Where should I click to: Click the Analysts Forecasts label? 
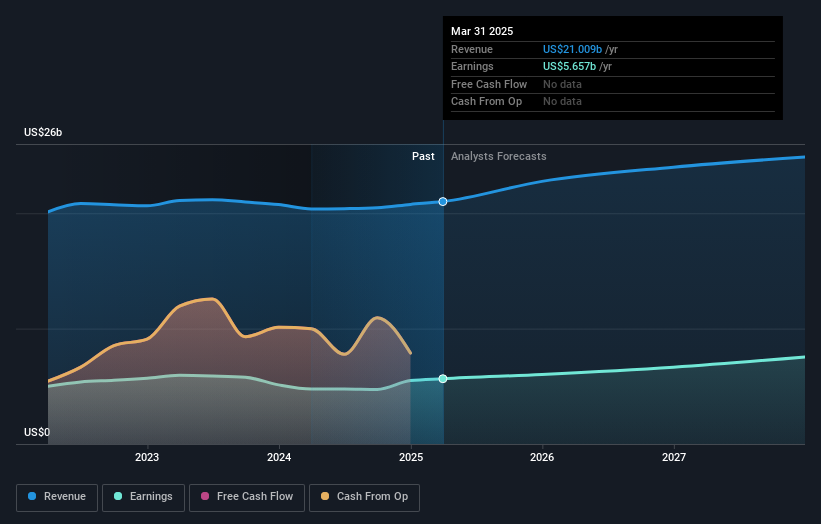click(x=498, y=157)
